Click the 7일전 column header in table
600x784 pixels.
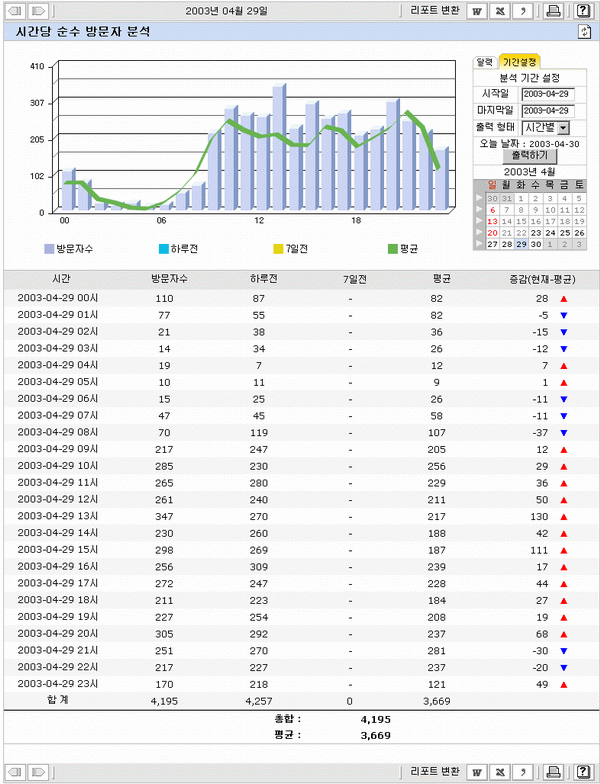[x=355, y=280]
